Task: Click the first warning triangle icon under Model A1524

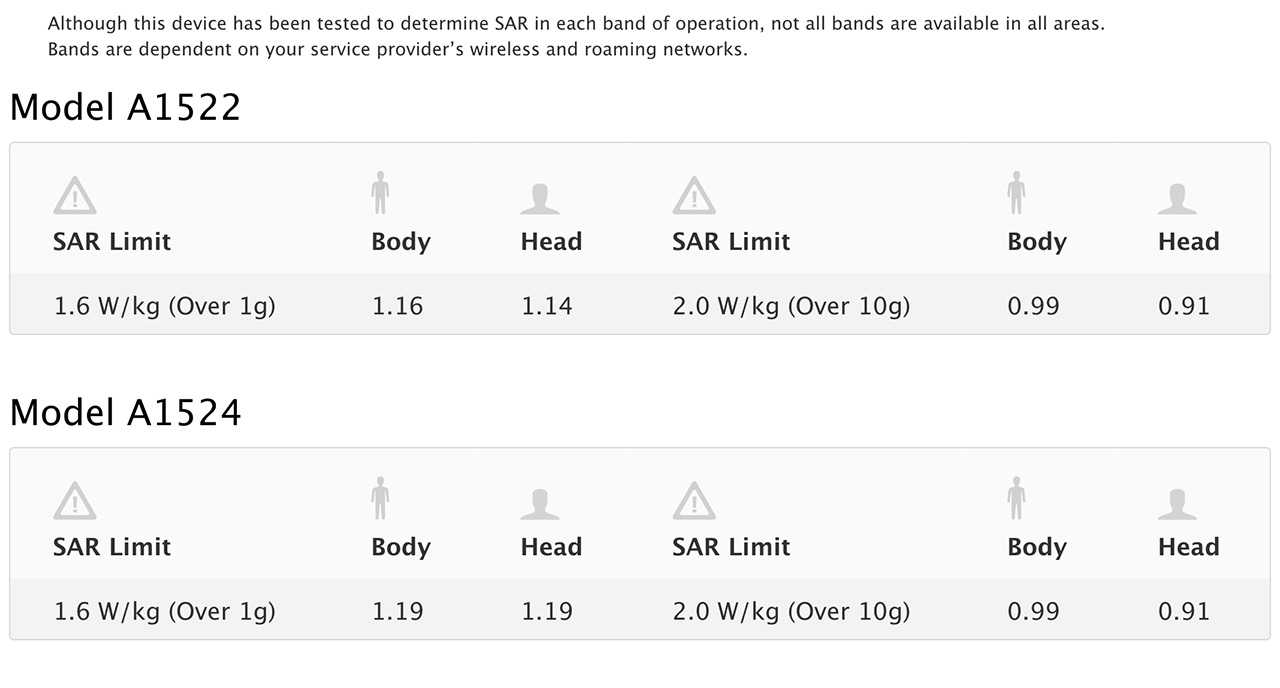Action: 75,500
